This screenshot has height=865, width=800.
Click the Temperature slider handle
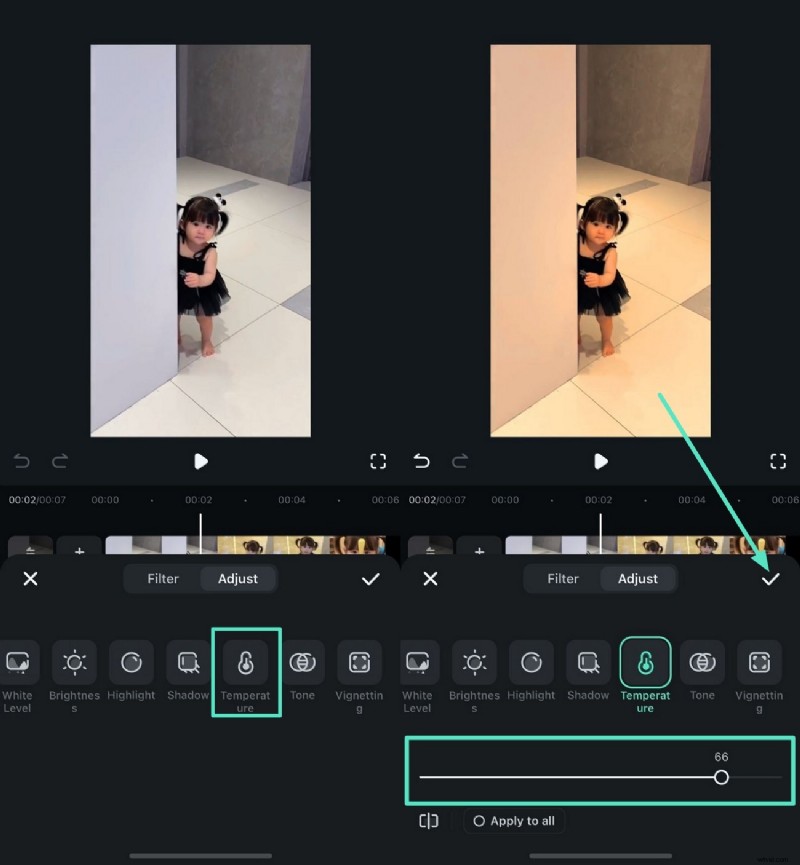point(723,776)
